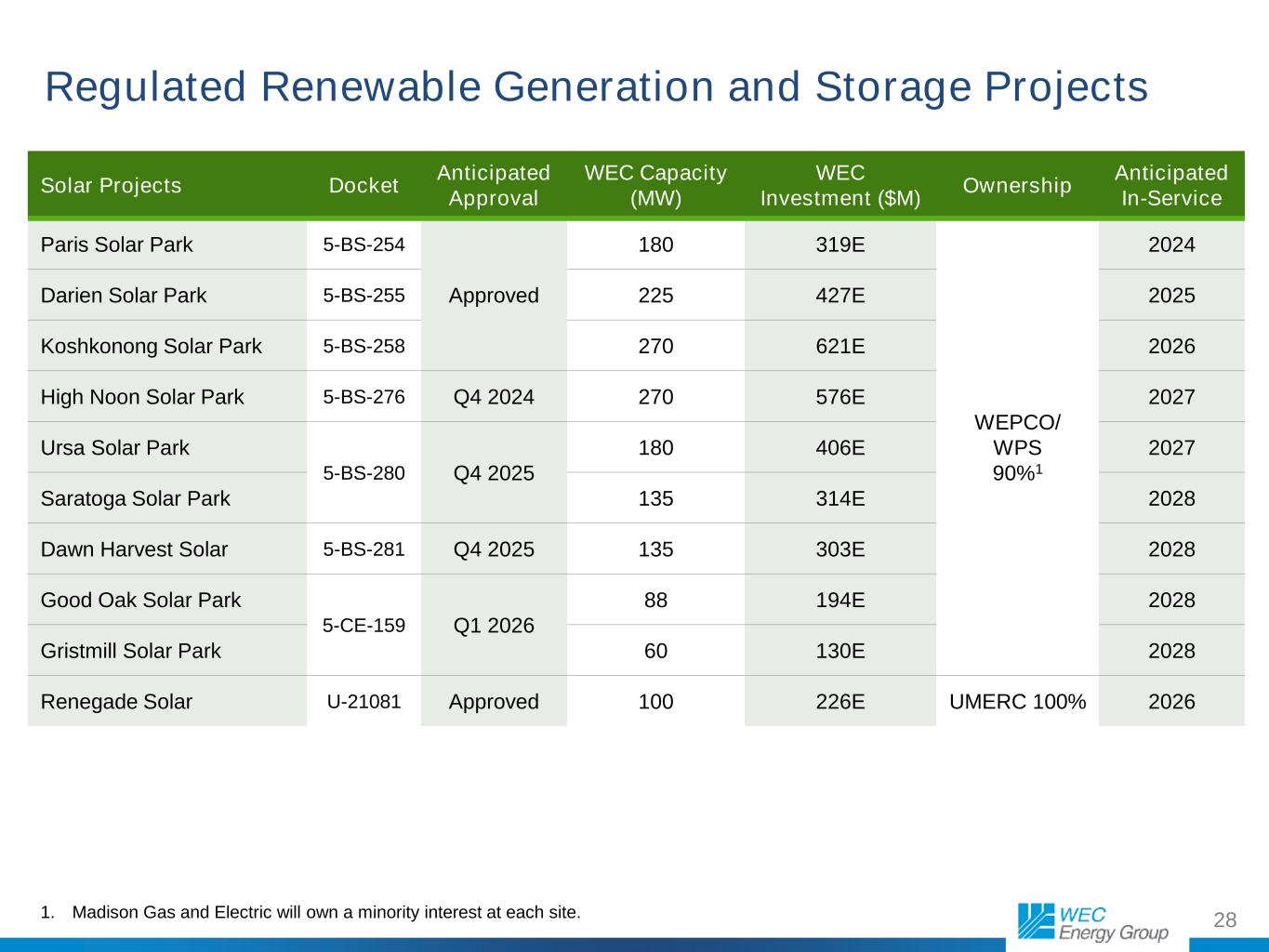Click the WEC Capacity (MW) header

pyautogui.click(x=655, y=186)
